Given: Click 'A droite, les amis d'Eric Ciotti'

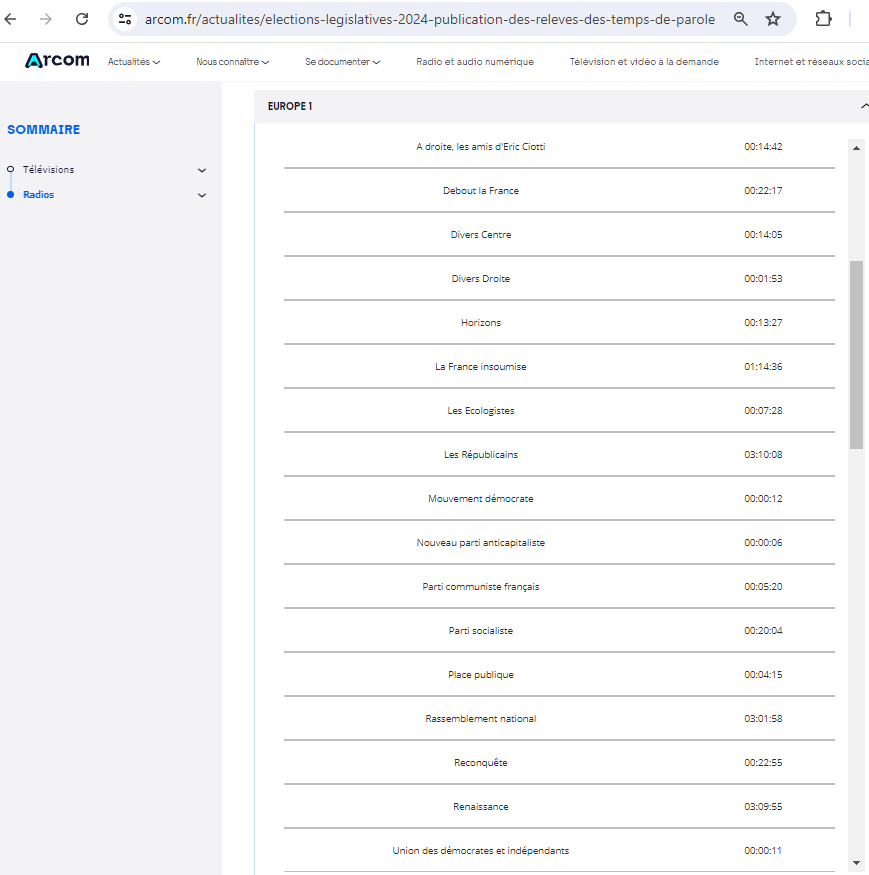Looking at the screenshot, I should pyautogui.click(x=481, y=147).
